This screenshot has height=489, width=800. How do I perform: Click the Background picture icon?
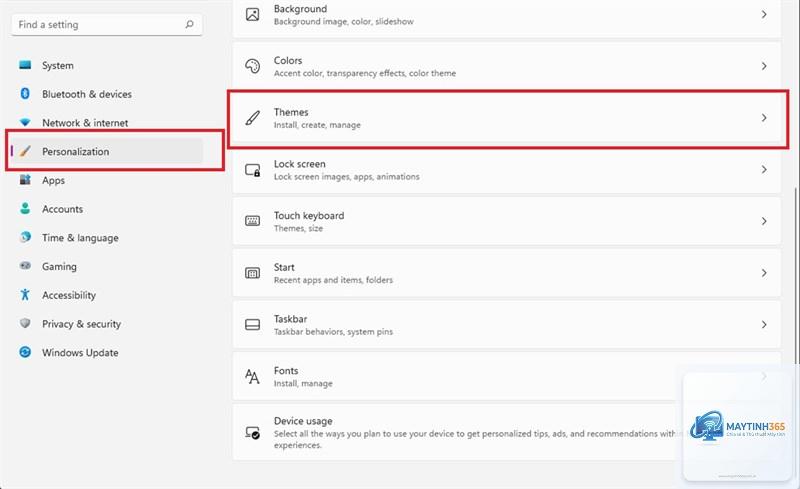click(253, 14)
